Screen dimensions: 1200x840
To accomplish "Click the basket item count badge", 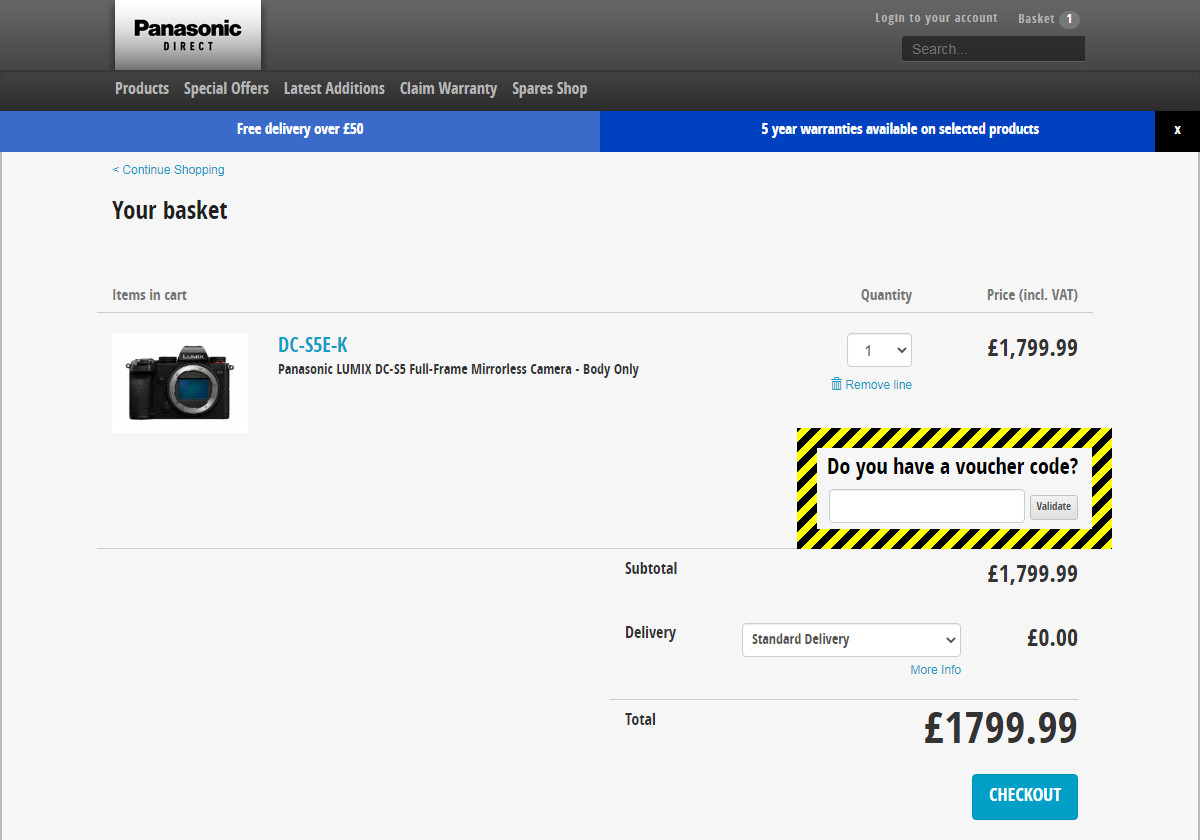I will click(1069, 19).
